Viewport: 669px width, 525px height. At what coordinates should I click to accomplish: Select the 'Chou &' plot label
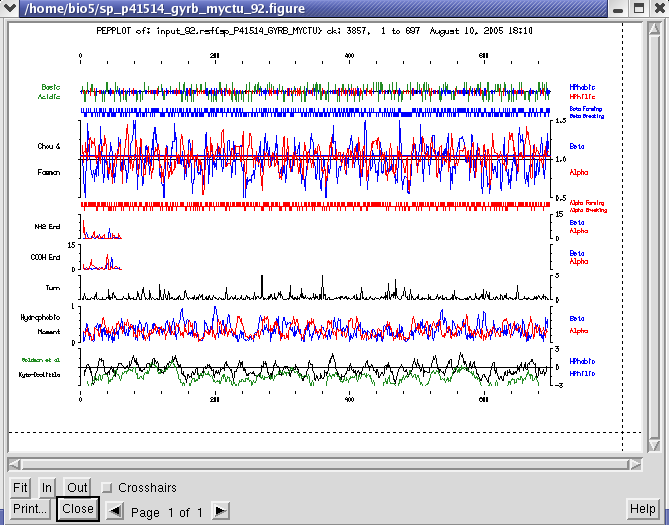click(x=49, y=146)
